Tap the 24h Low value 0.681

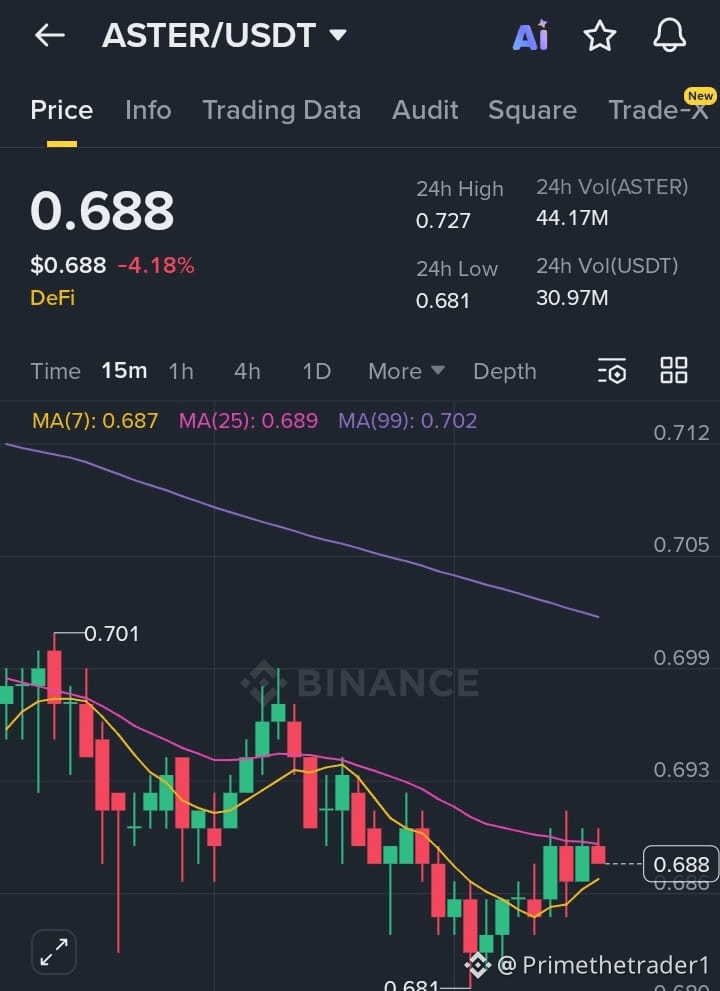point(442,300)
